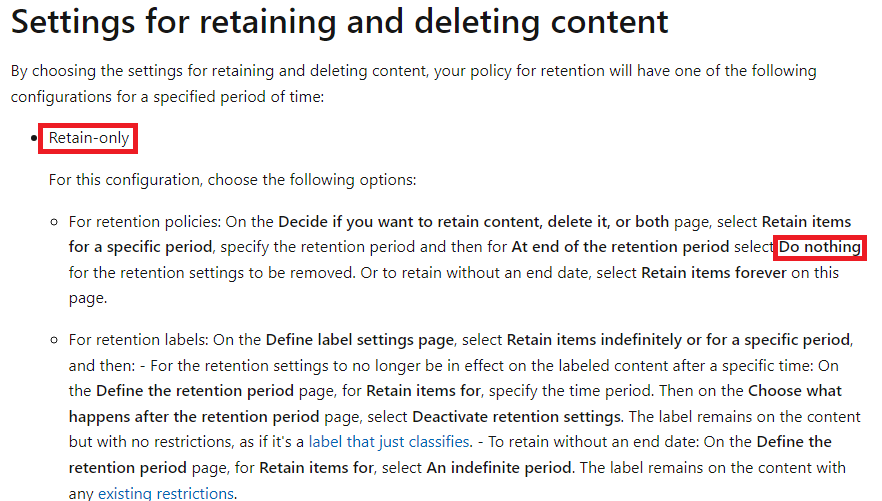
Task: Click the 'For retention labels:' lead-in text
Action: tap(138, 340)
